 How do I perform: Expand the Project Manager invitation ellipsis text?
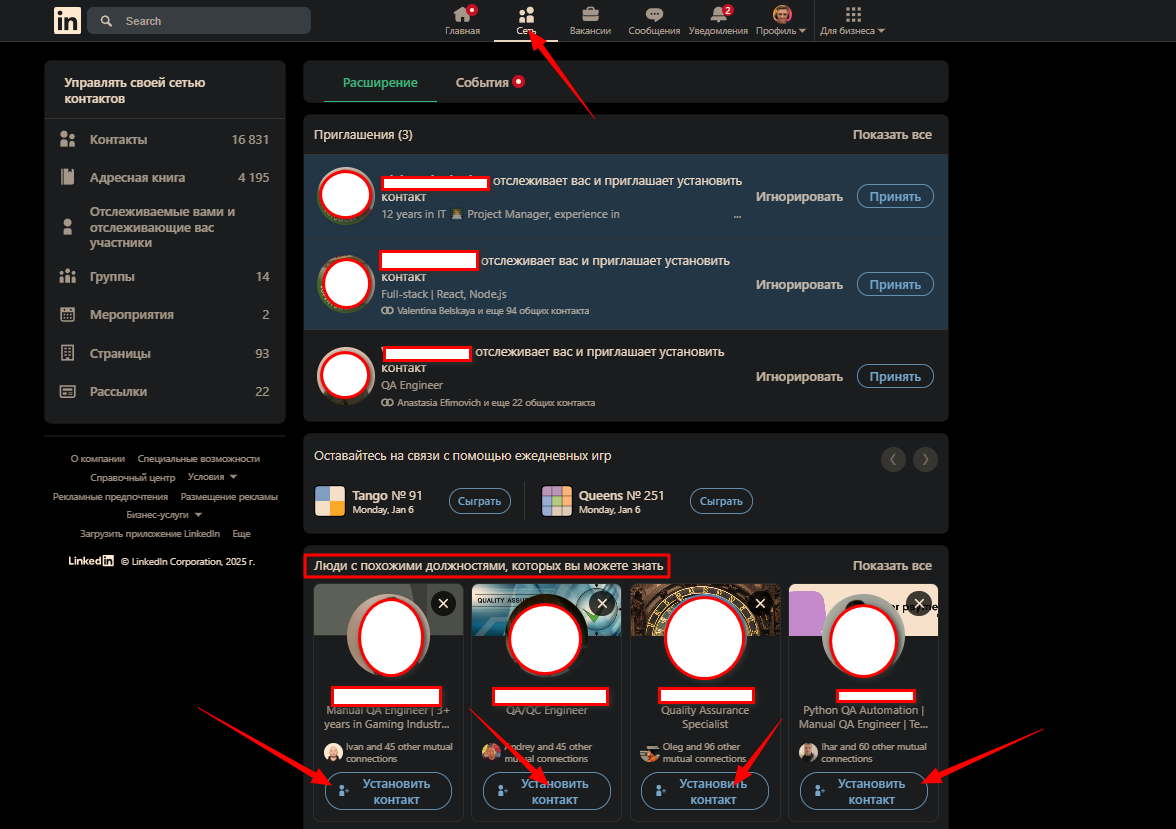pos(737,215)
